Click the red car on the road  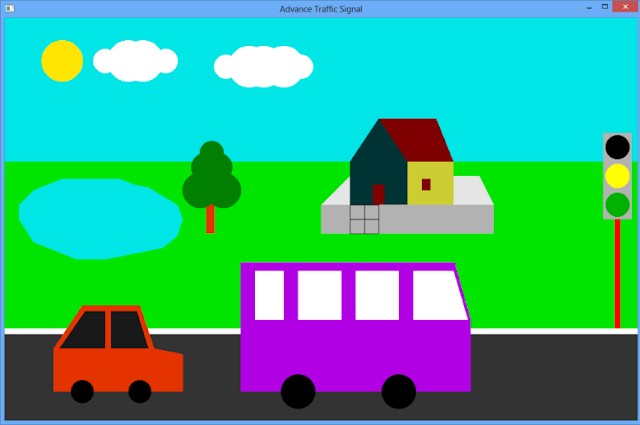118,354
